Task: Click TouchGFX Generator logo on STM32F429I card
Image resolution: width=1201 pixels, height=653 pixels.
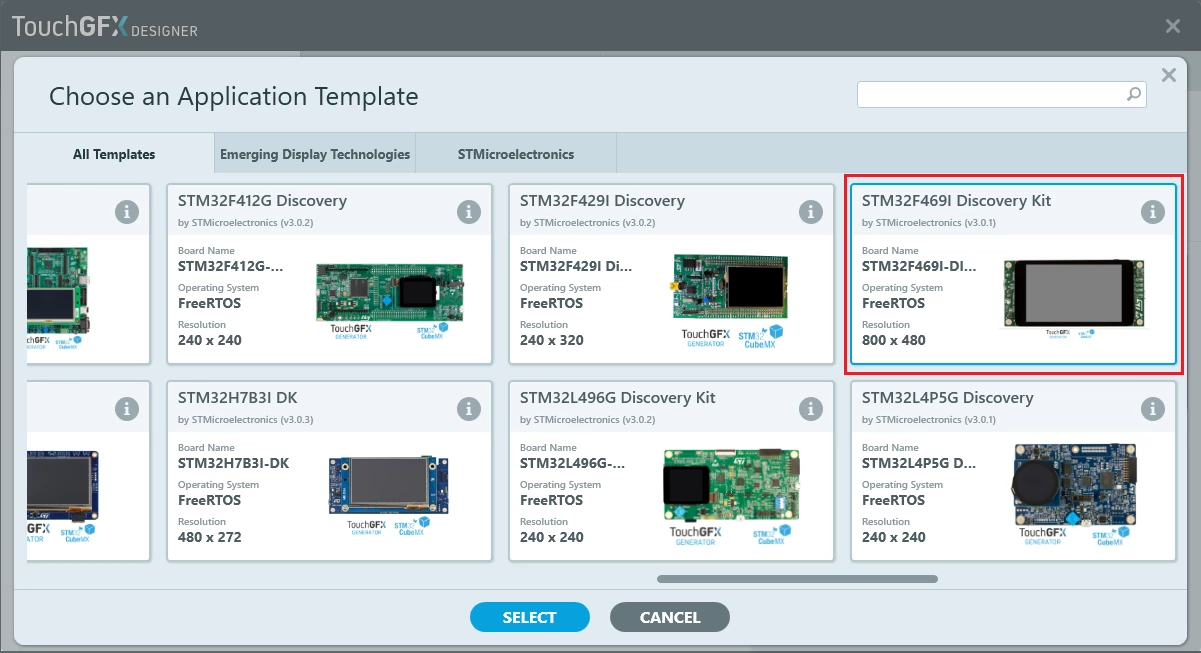Action: [706, 337]
